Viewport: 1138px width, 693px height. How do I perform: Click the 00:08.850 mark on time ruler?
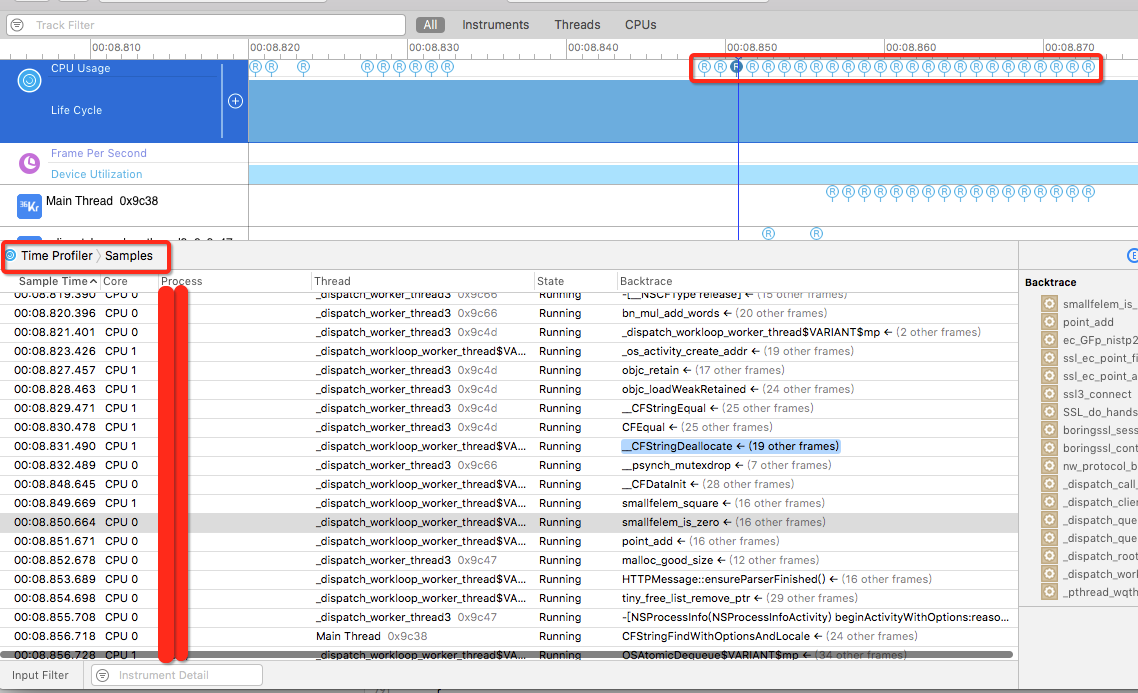coord(751,47)
